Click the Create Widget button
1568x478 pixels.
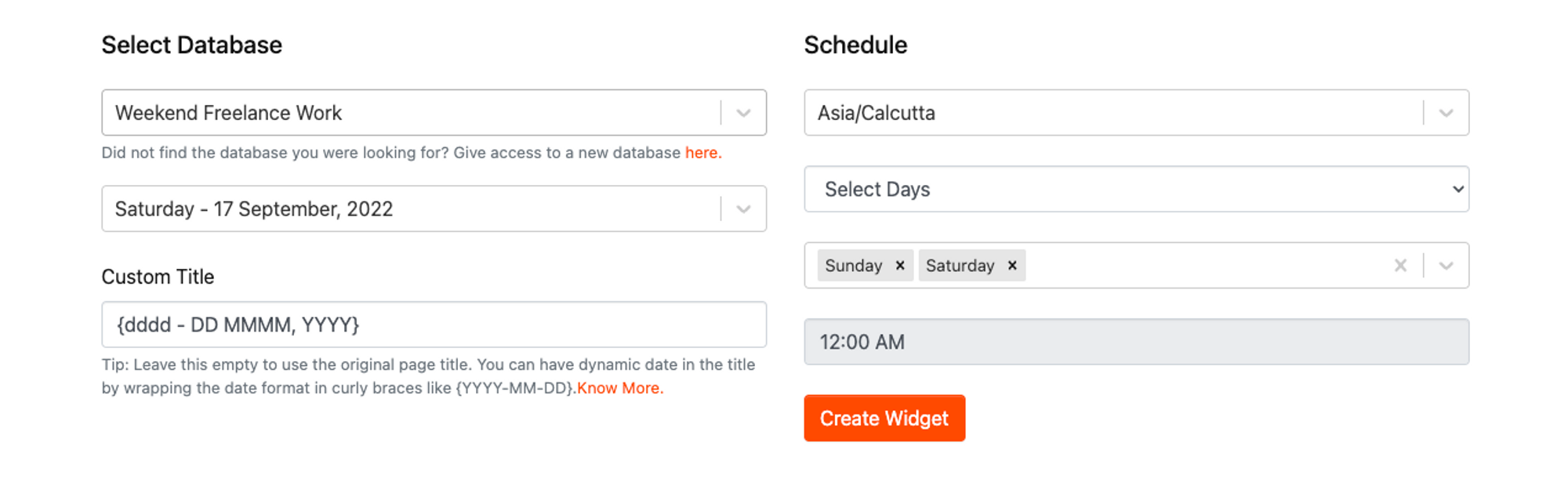click(x=884, y=418)
